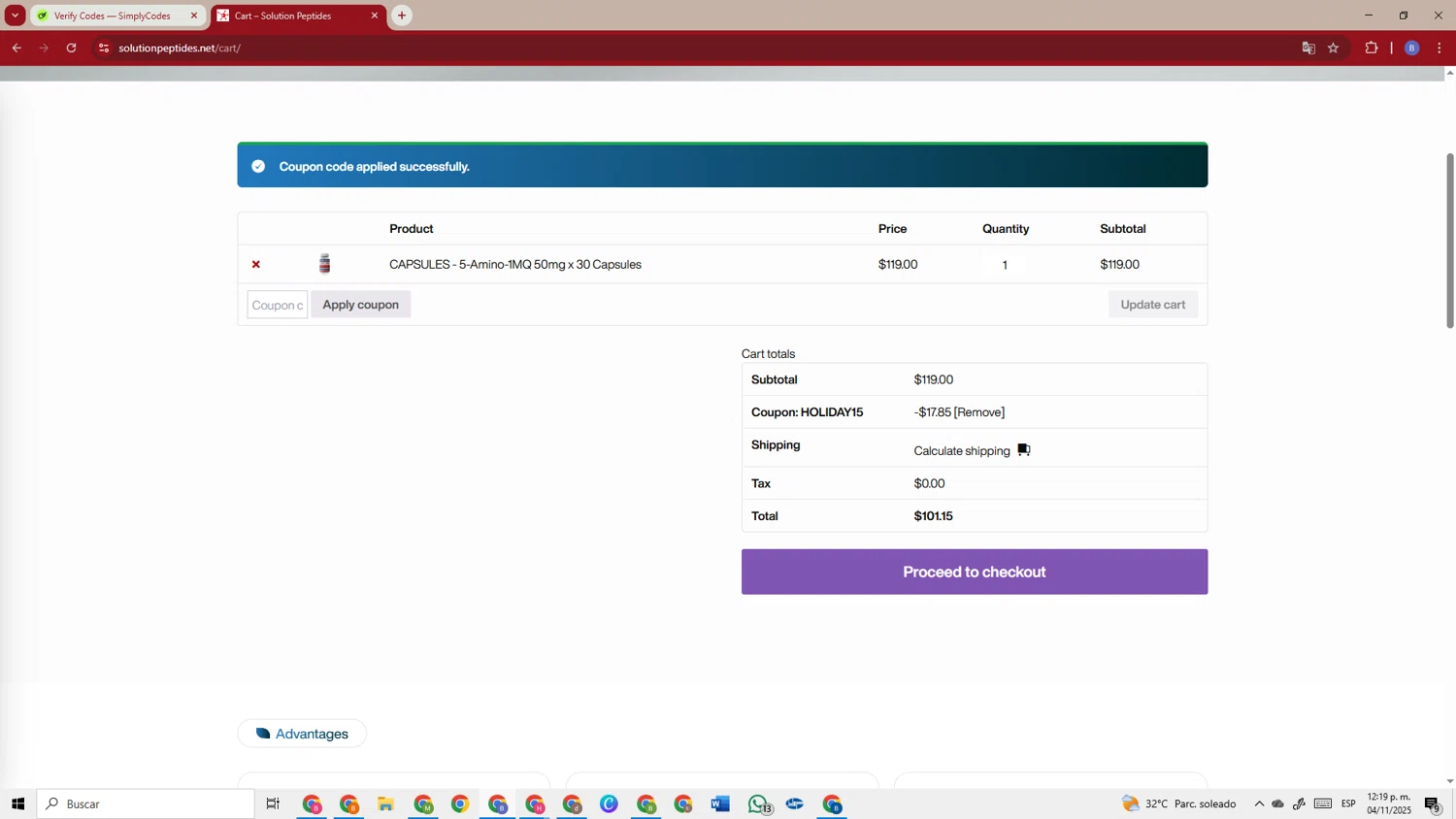The image size is (1456, 819).
Task: Bookmark this page with the star
Action: [1334, 48]
